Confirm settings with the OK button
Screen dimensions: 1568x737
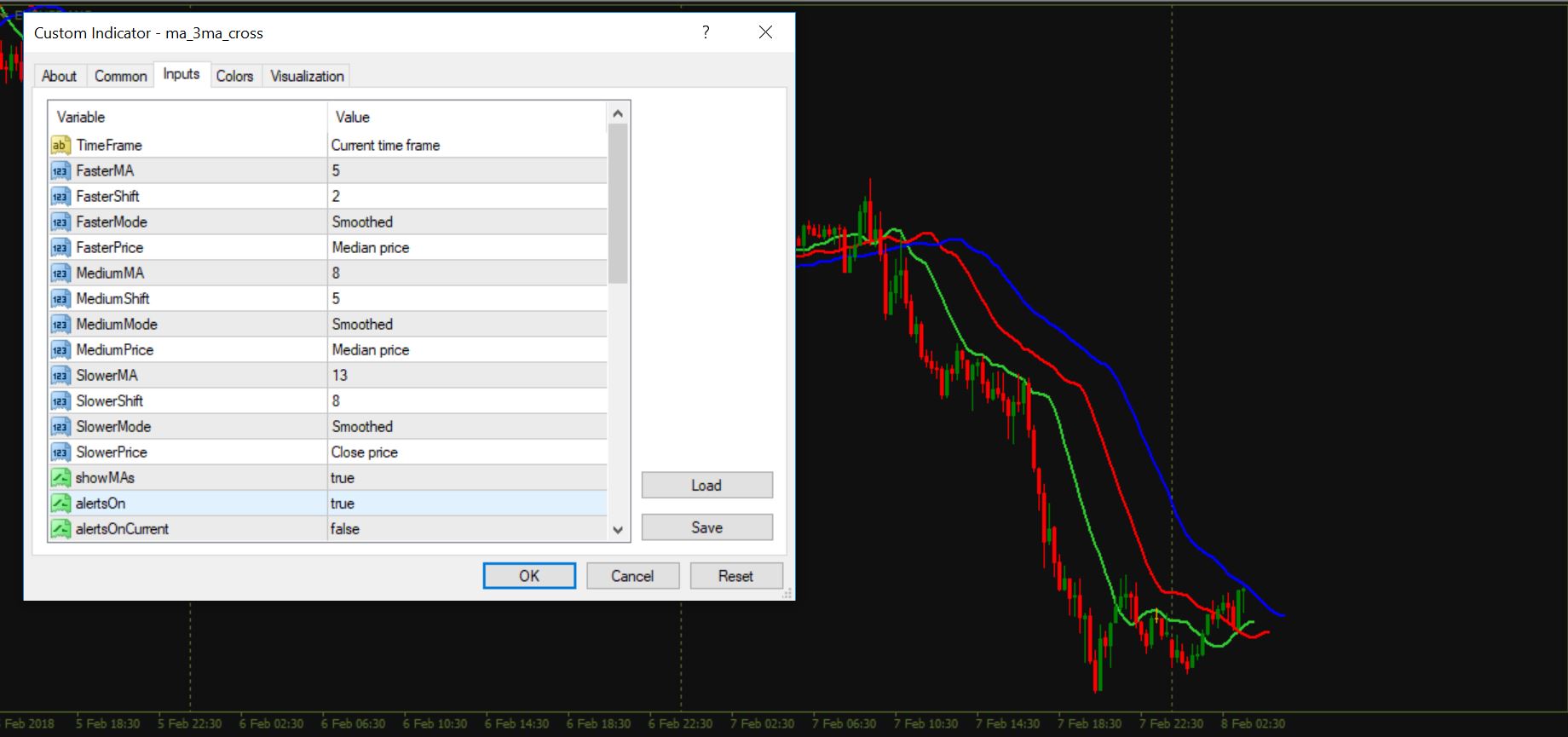coord(529,576)
